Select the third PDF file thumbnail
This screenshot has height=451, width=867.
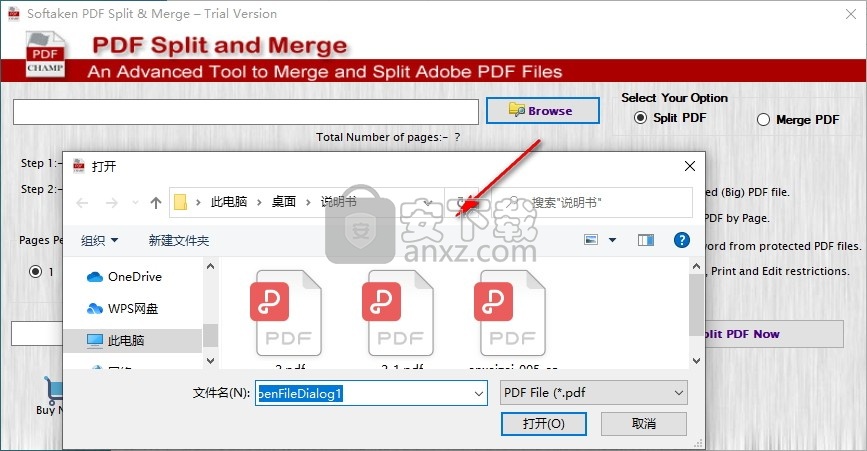coord(511,313)
